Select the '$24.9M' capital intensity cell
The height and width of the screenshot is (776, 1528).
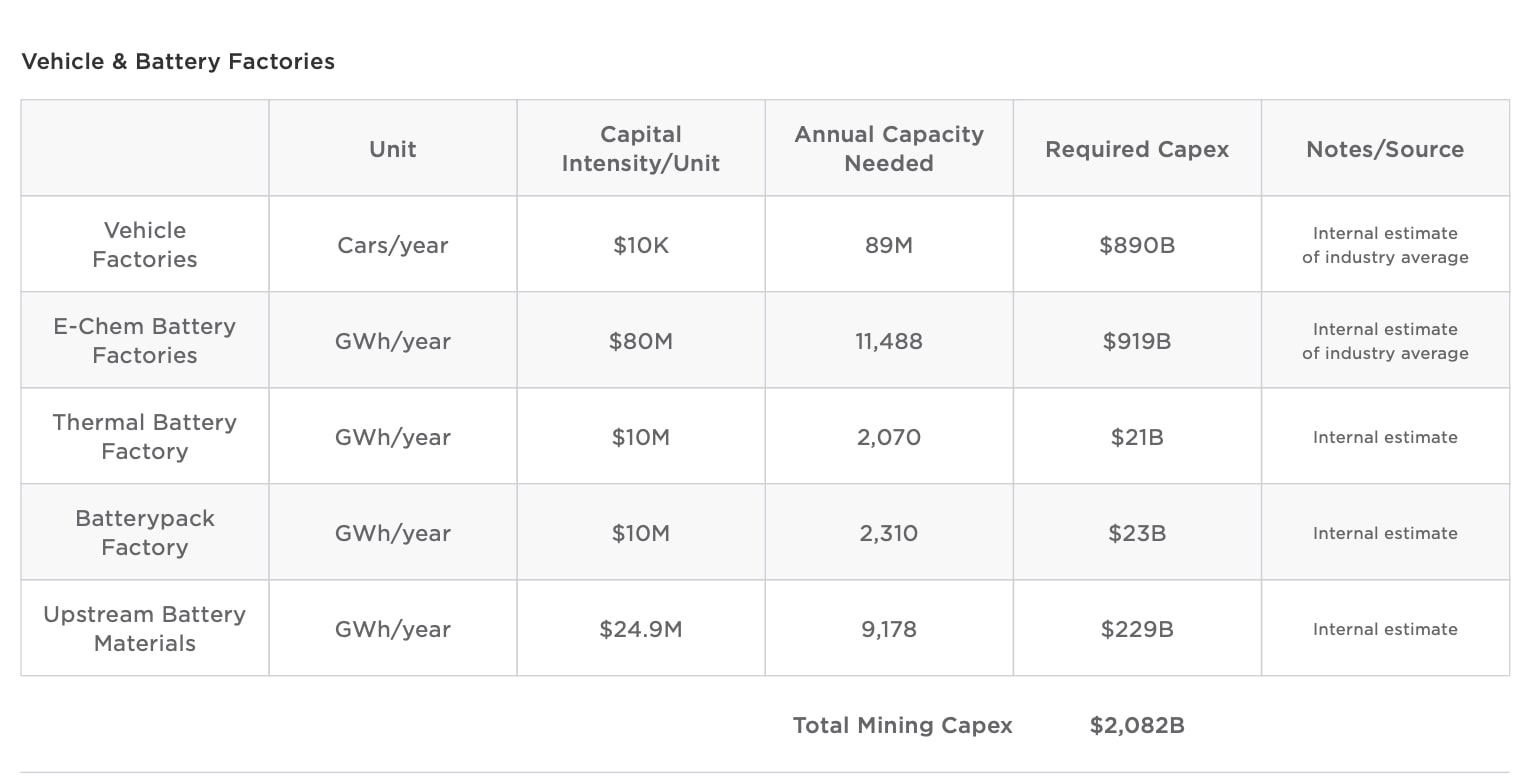point(640,629)
